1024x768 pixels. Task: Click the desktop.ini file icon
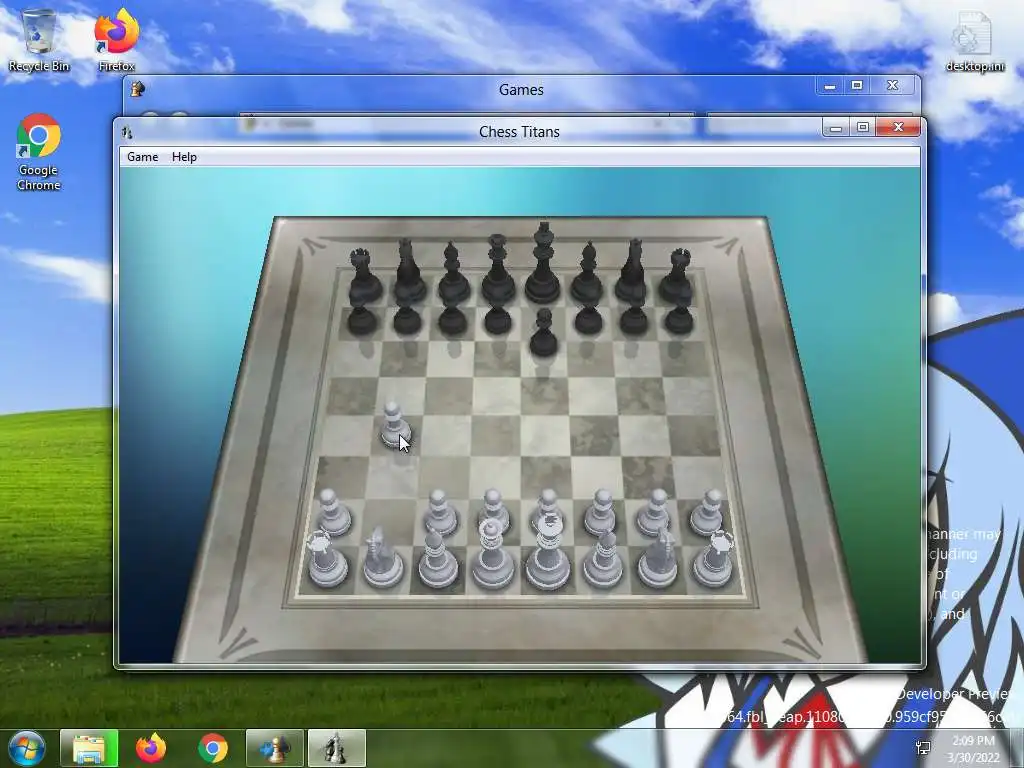tap(975, 40)
